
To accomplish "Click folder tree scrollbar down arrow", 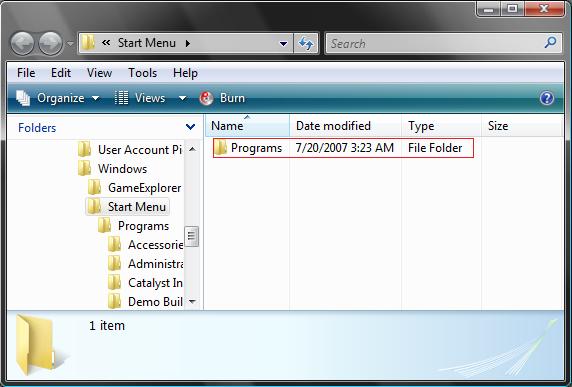I will point(192,302).
